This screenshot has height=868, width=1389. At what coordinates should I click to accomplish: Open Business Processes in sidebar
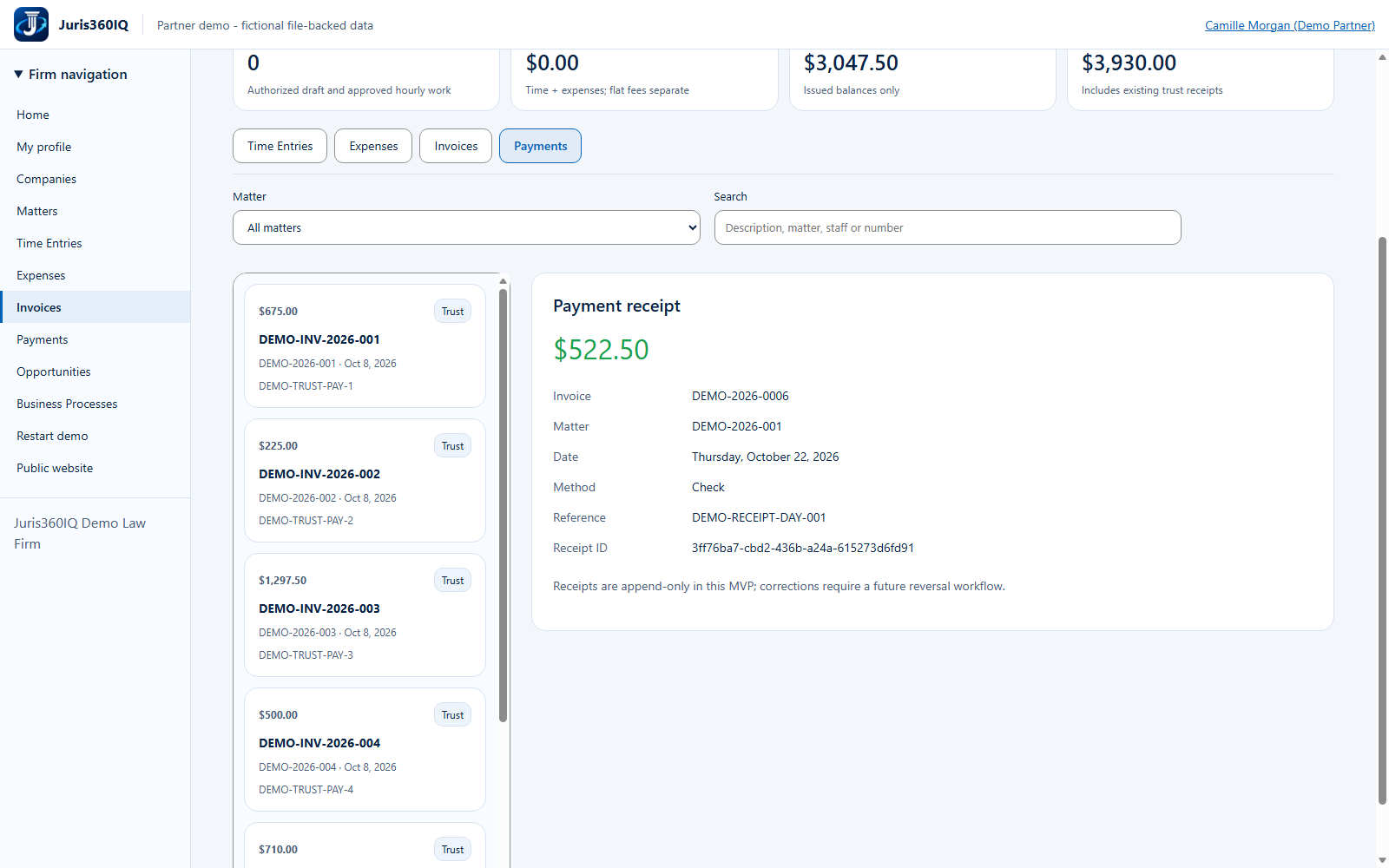[x=95, y=404]
